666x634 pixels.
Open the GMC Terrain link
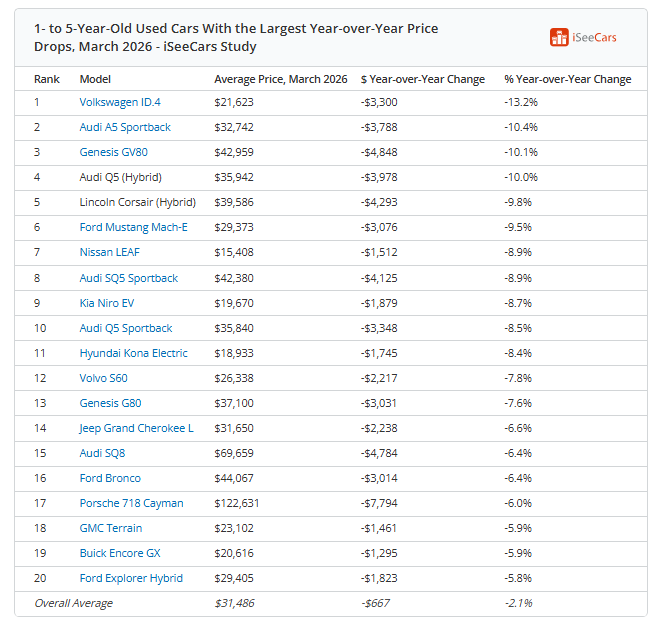111,529
